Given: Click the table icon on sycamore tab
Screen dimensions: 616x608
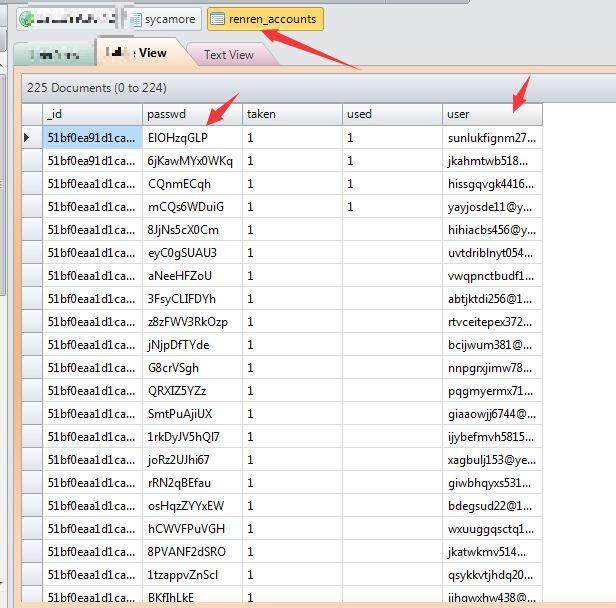Looking at the screenshot, I should [x=136, y=19].
